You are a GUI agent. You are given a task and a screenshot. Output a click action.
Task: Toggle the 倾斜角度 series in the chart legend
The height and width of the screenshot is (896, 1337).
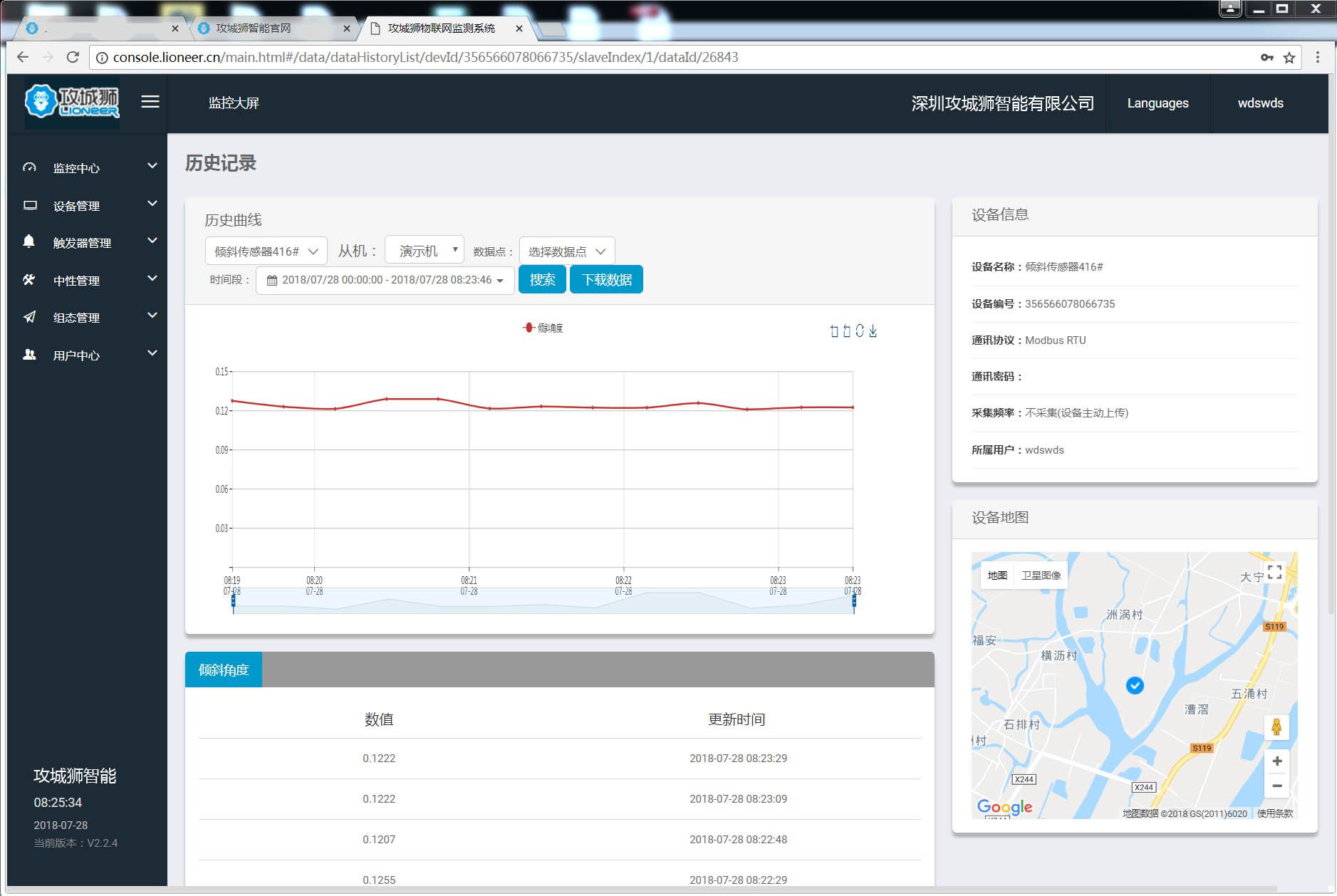pos(543,328)
